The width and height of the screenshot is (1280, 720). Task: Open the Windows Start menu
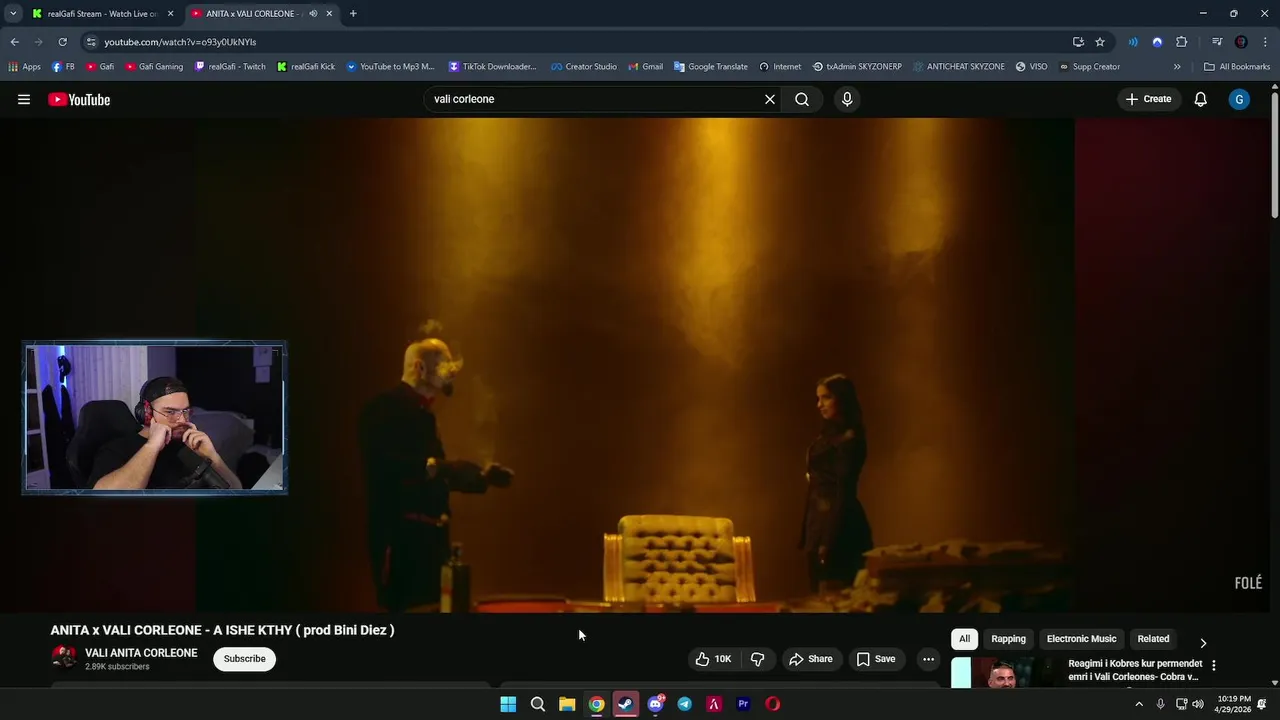click(508, 704)
